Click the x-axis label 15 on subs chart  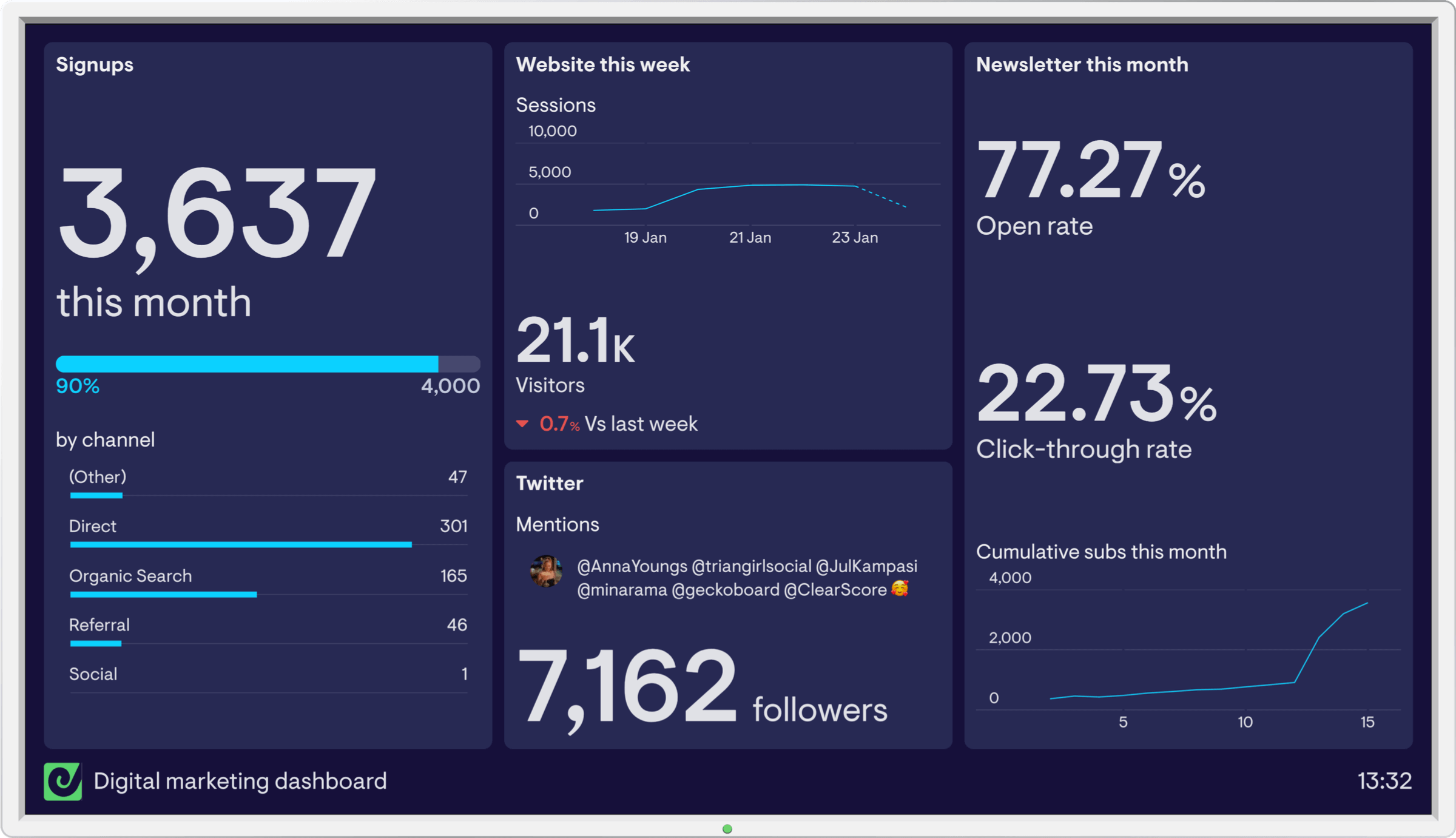1367,722
